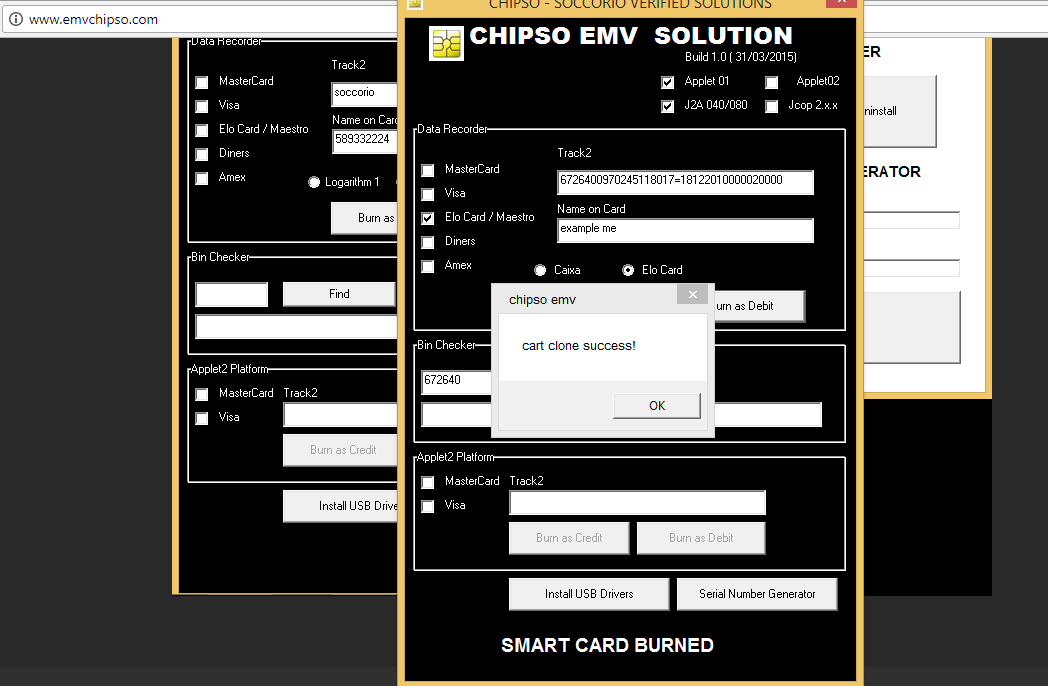Viewport: 1048px width, 686px height.
Task: Enable the Applet02 checkbox
Action: coord(772,82)
